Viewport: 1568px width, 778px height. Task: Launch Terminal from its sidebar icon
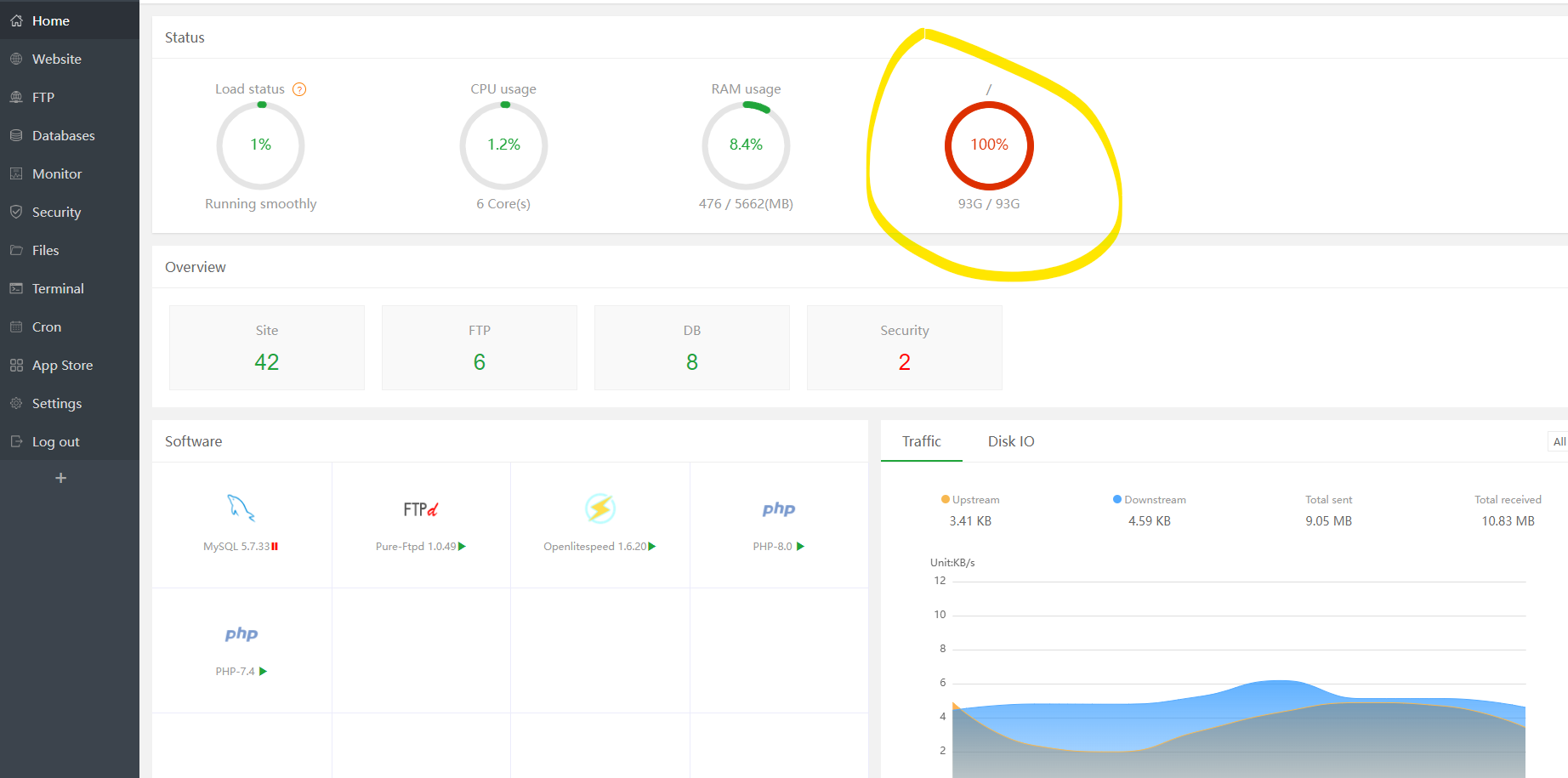tap(16, 288)
